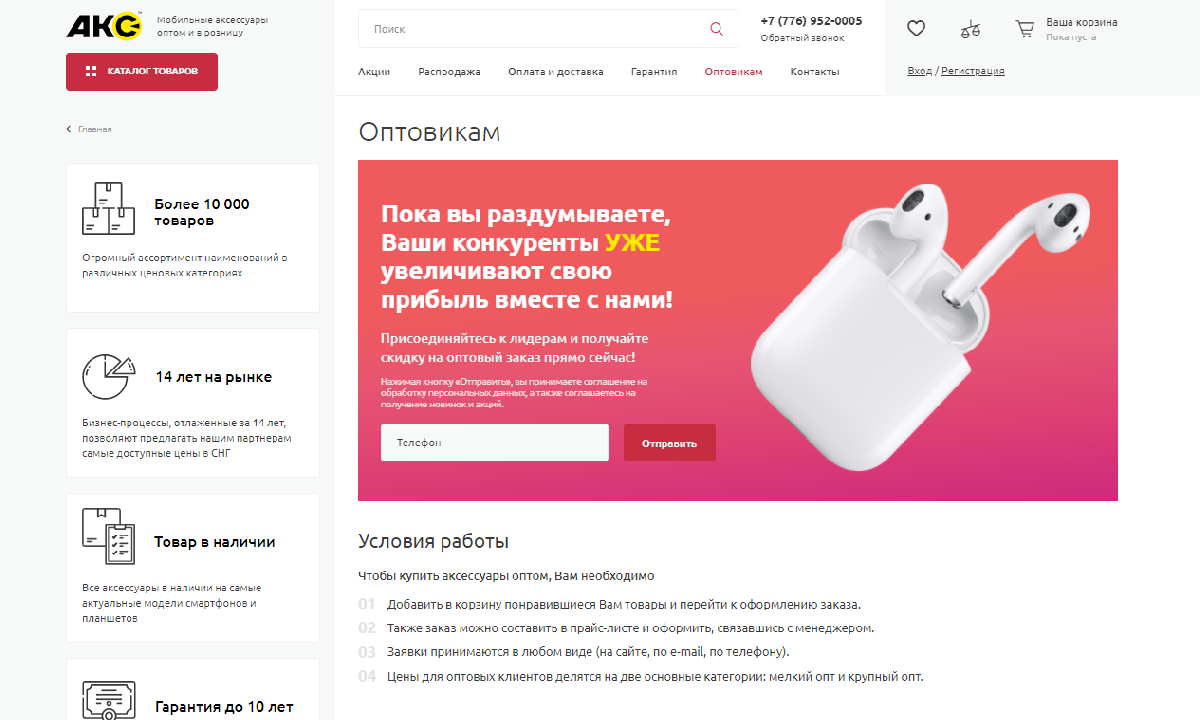
Task: Click the clipboard icon beside 'Товар в наличии'
Action: (x=108, y=536)
